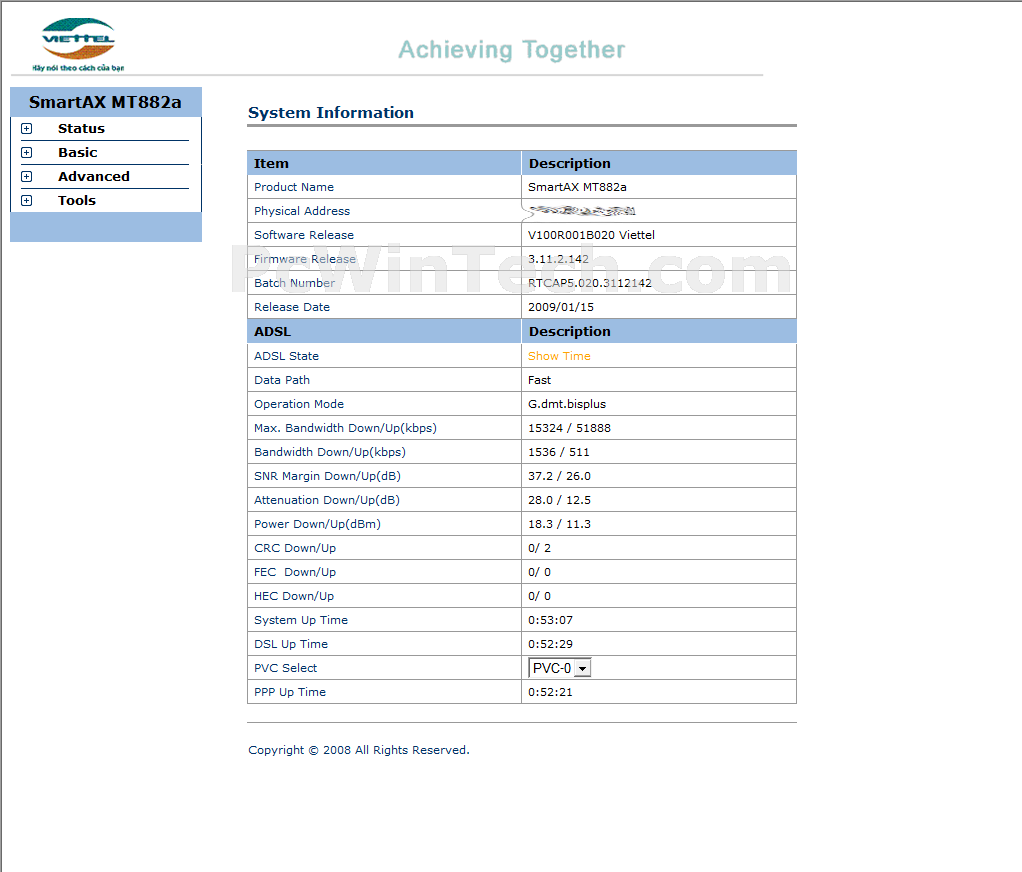Select the PPP Up Time label

click(290, 692)
